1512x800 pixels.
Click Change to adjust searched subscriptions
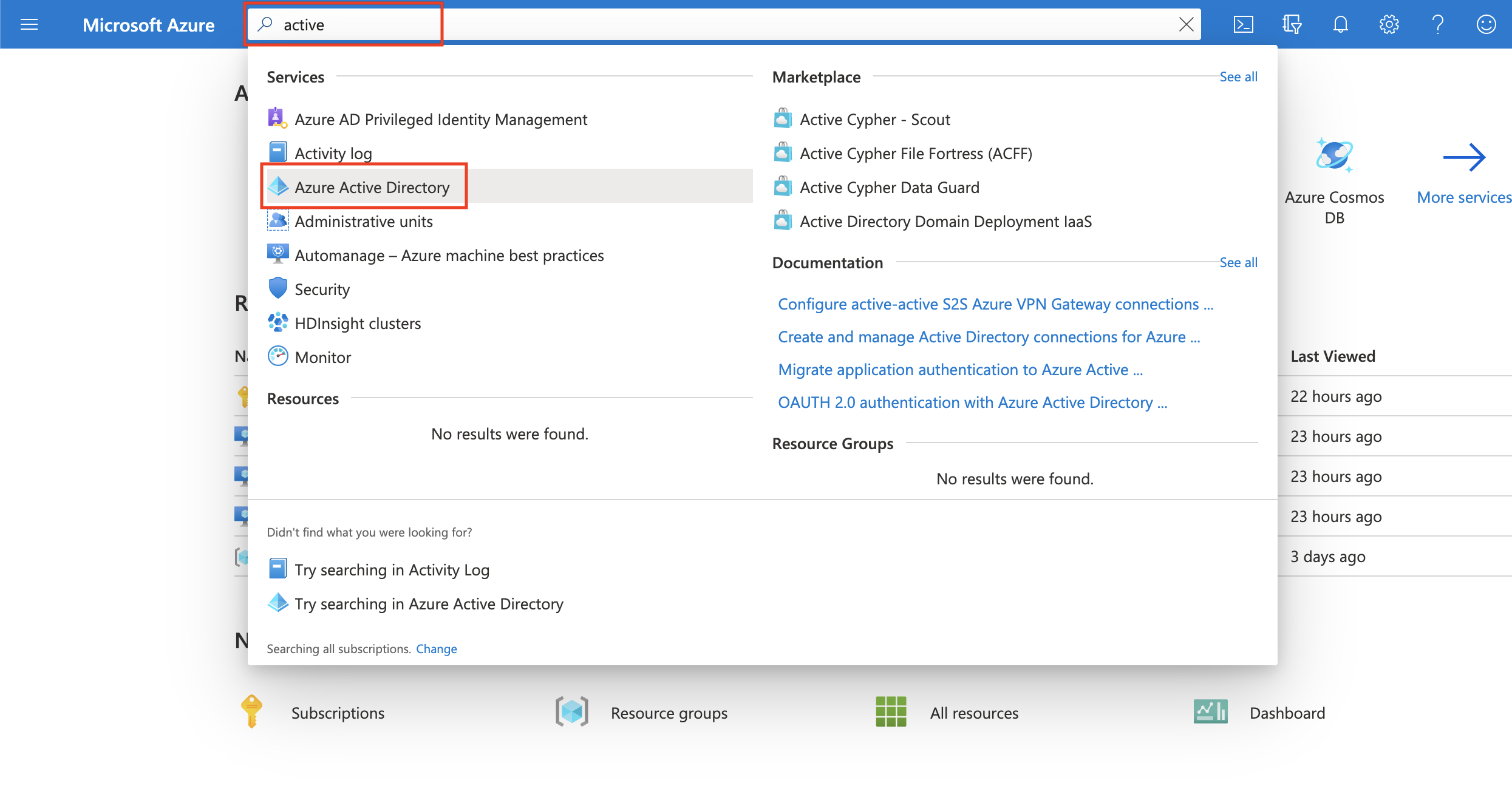coord(436,648)
